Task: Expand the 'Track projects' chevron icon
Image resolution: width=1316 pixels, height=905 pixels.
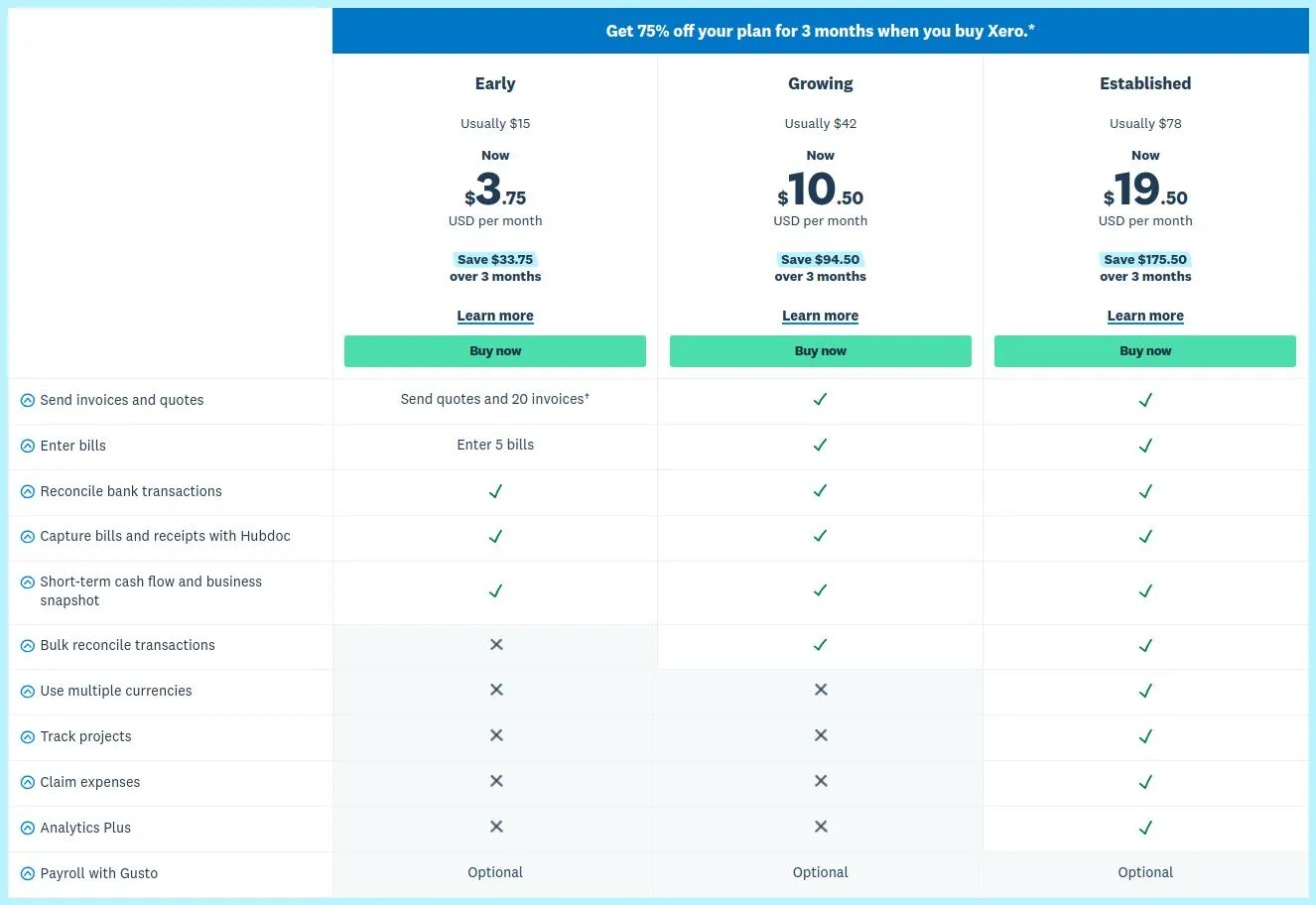Action: [28, 737]
